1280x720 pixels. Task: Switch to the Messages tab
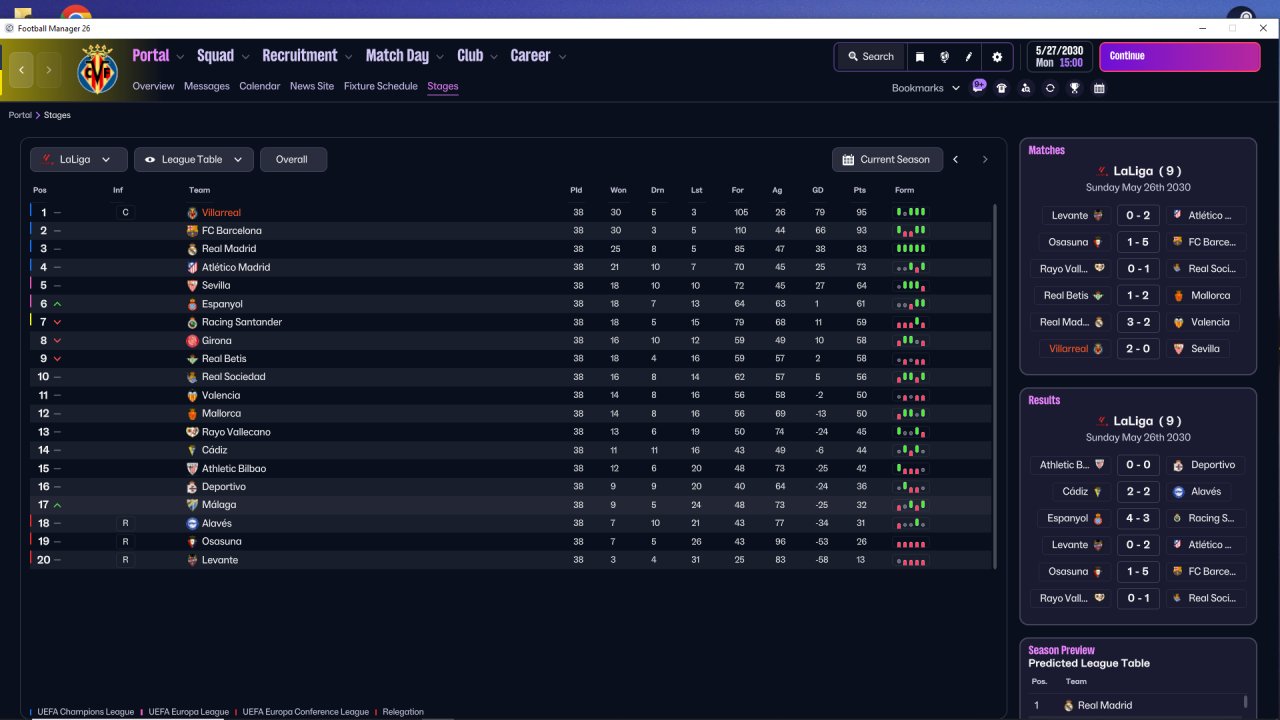pos(207,86)
